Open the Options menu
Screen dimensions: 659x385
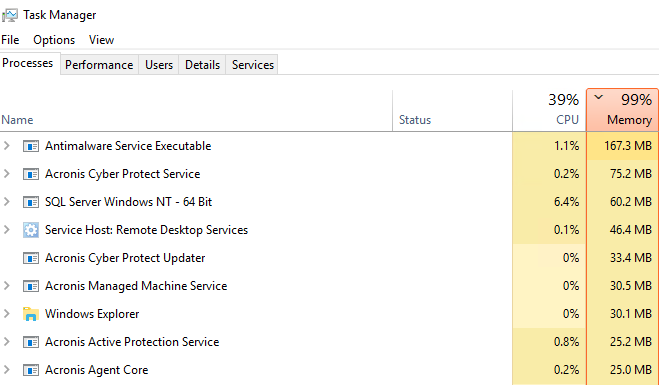tap(54, 40)
